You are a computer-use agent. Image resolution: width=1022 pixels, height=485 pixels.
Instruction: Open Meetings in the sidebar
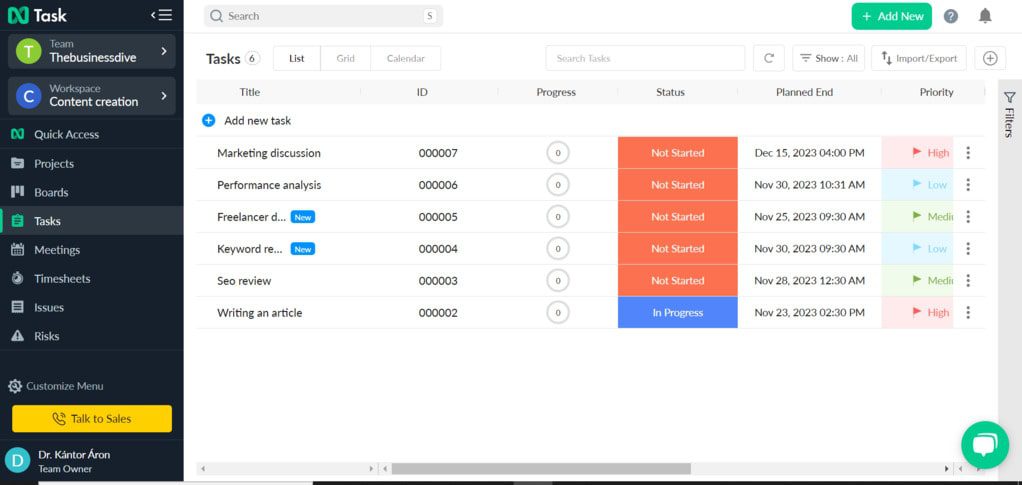pos(92,250)
